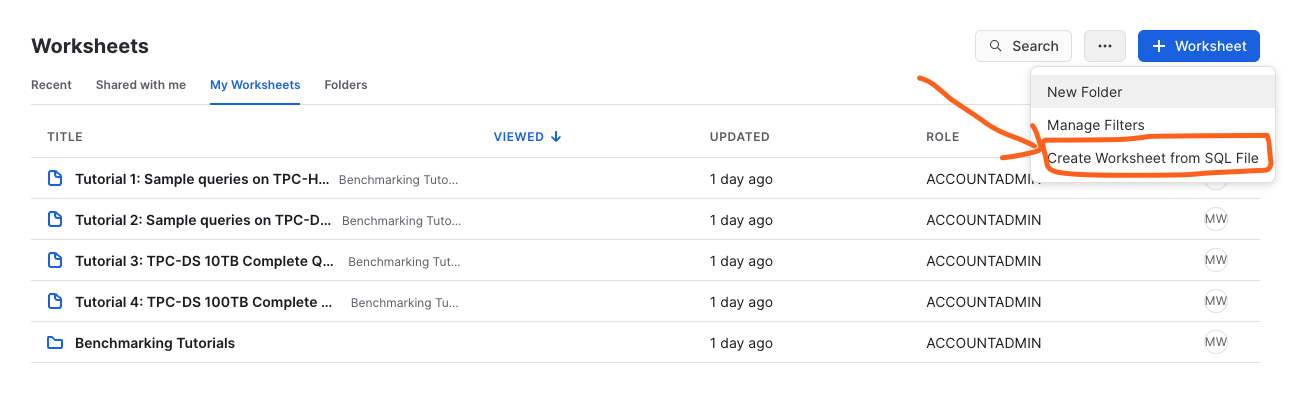The height and width of the screenshot is (416, 1292).
Task: Select Create Worksheet from SQL File
Action: coord(1152,158)
